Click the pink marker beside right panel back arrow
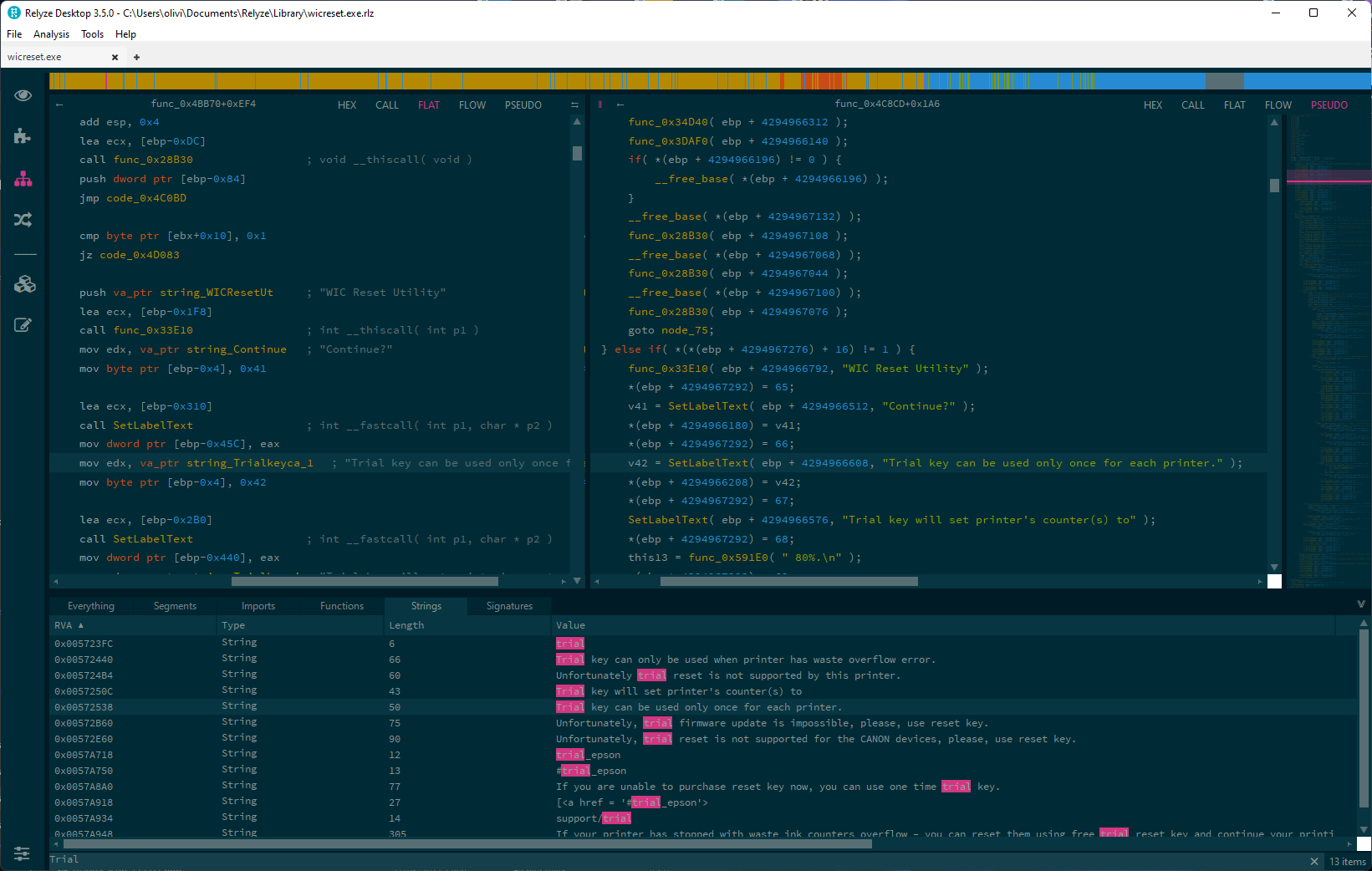The width and height of the screenshot is (1372, 871). tap(600, 104)
